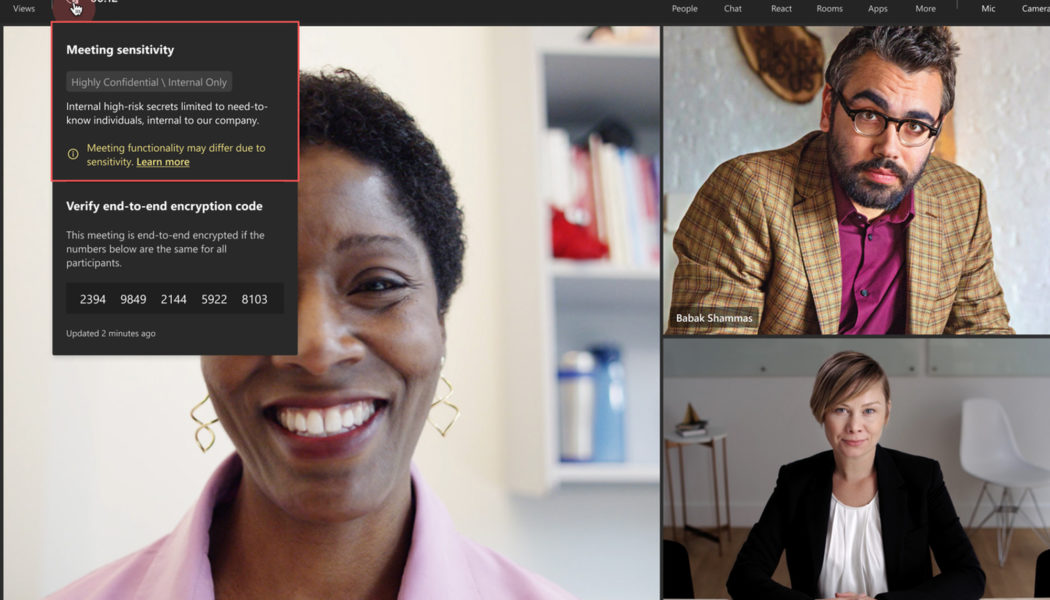Click the Meeting sensitivity heading
Image resolution: width=1050 pixels, height=600 pixels.
pos(120,50)
